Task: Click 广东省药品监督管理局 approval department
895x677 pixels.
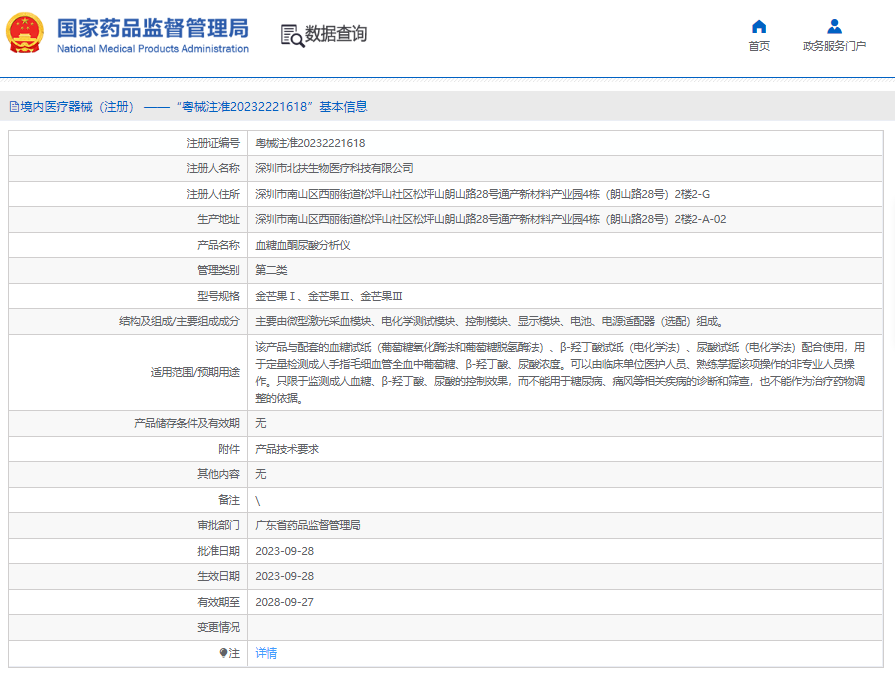Action: click(308, 526)
